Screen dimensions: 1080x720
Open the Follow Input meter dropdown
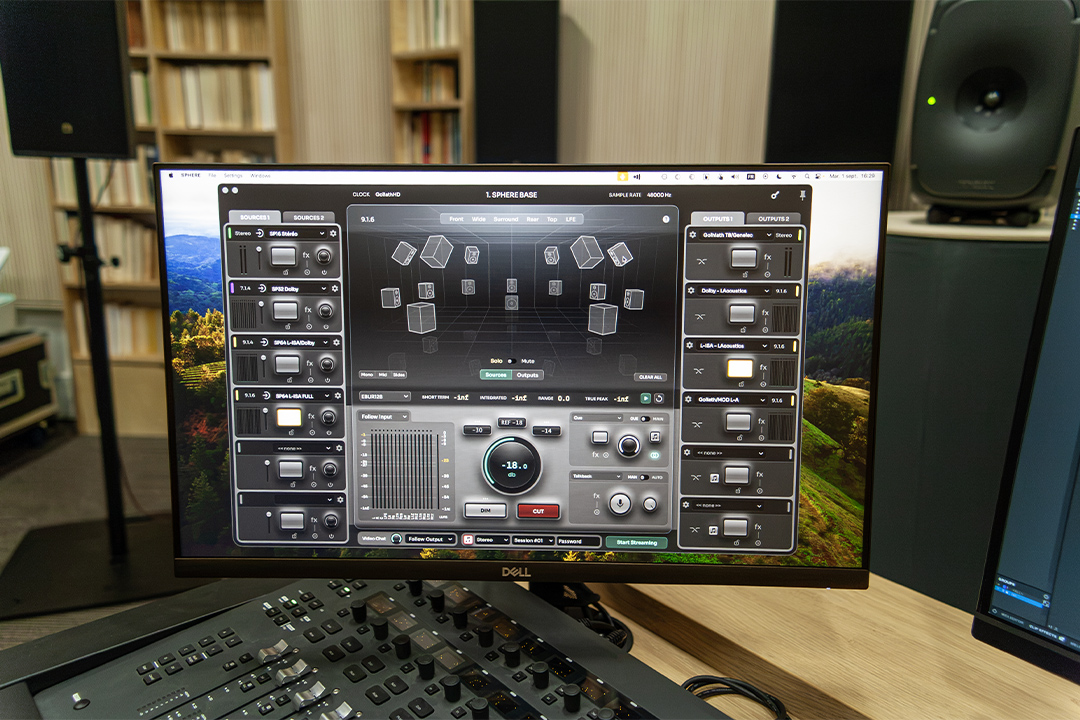[x=383, y=416]
